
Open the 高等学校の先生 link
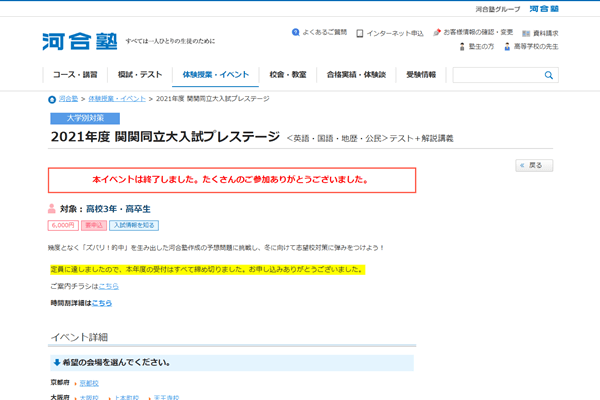[536, 47]
